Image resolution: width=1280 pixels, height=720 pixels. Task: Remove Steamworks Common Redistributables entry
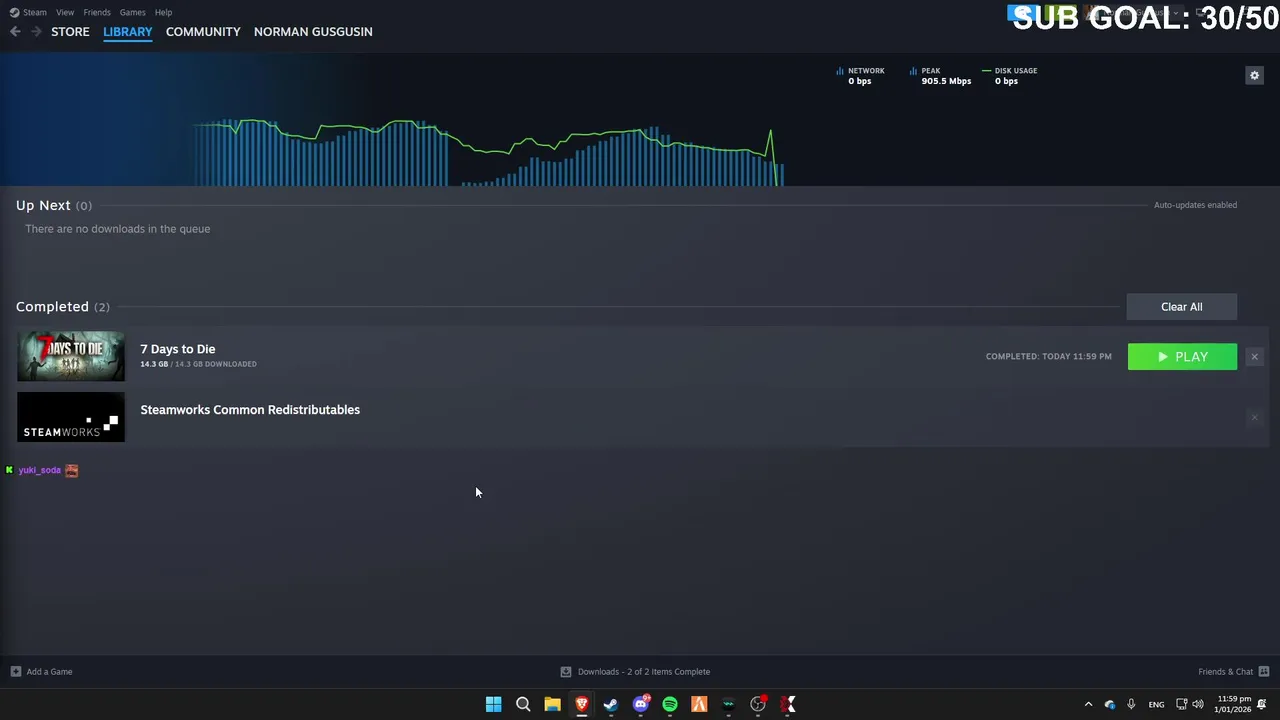coord(1254,418)
